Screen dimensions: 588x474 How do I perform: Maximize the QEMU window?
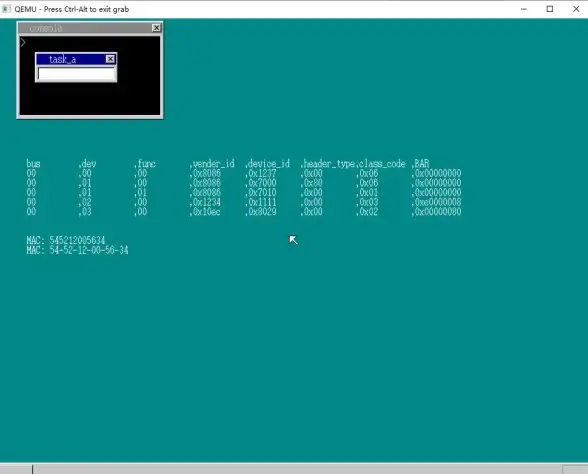tap(550, 9)
